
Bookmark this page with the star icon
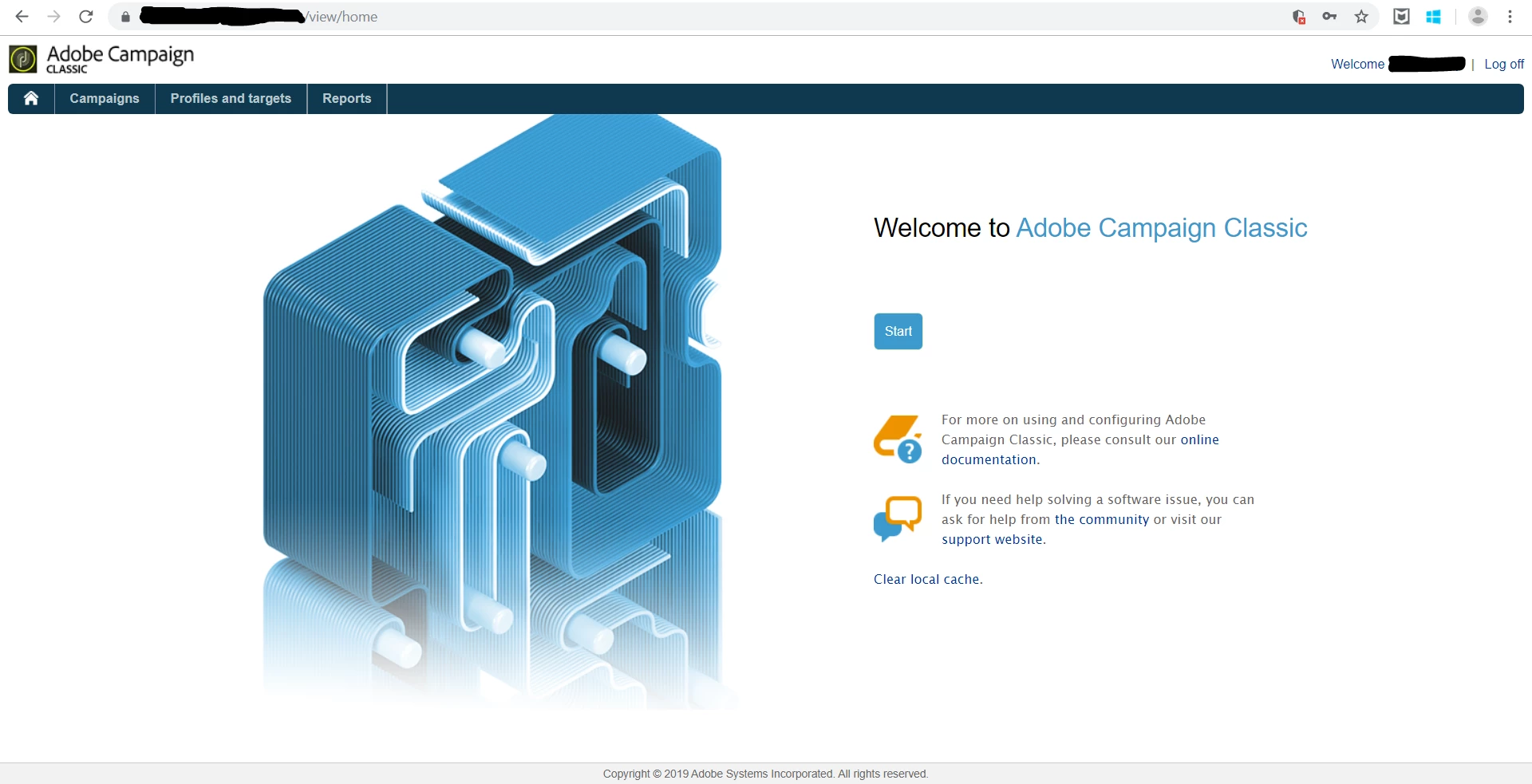(1361, 17)
